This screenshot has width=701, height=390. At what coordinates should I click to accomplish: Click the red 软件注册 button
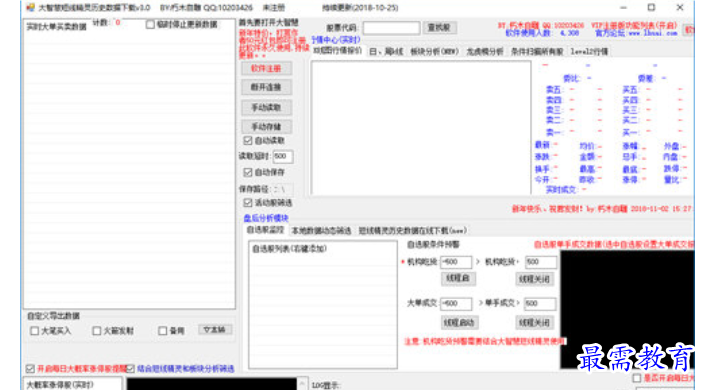266,68
